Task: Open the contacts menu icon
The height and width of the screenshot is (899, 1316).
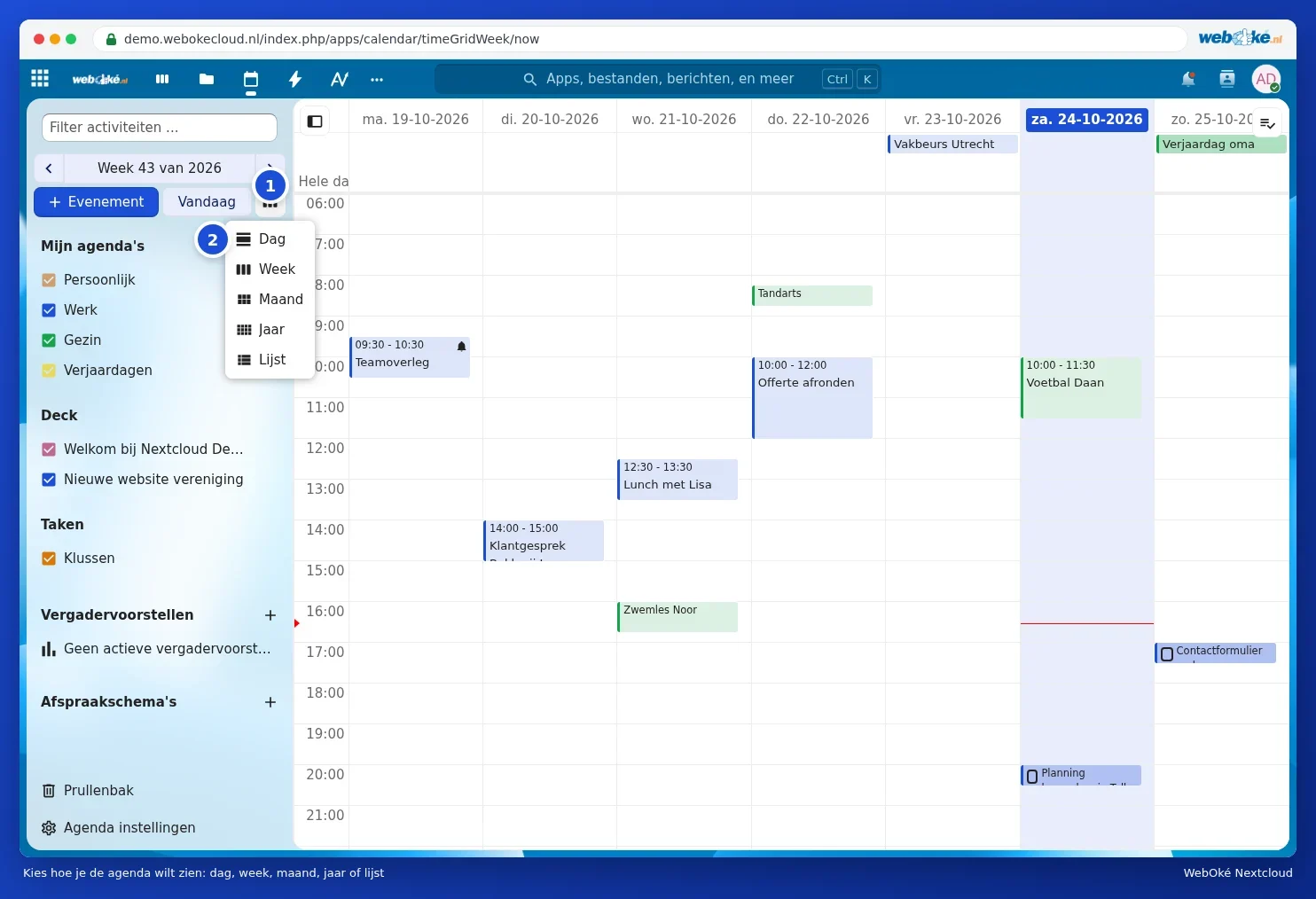Action: 1227,79
